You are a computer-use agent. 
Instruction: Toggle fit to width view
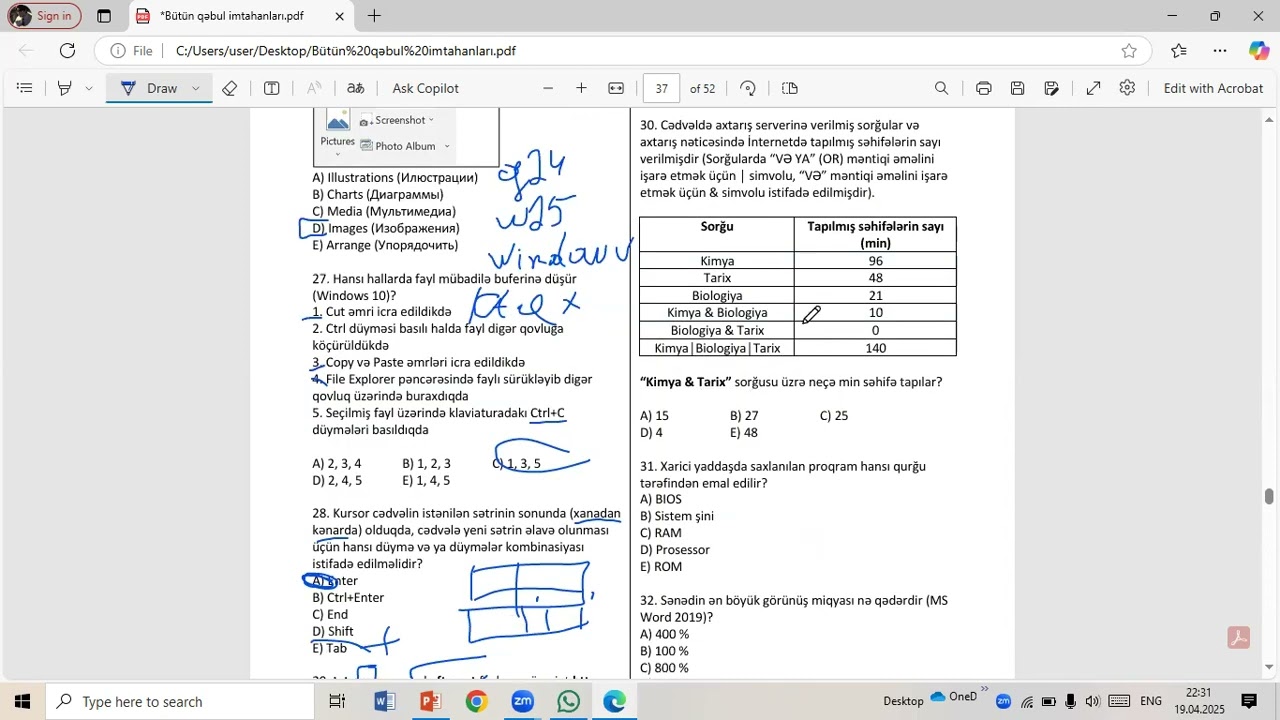coord(616,88)
